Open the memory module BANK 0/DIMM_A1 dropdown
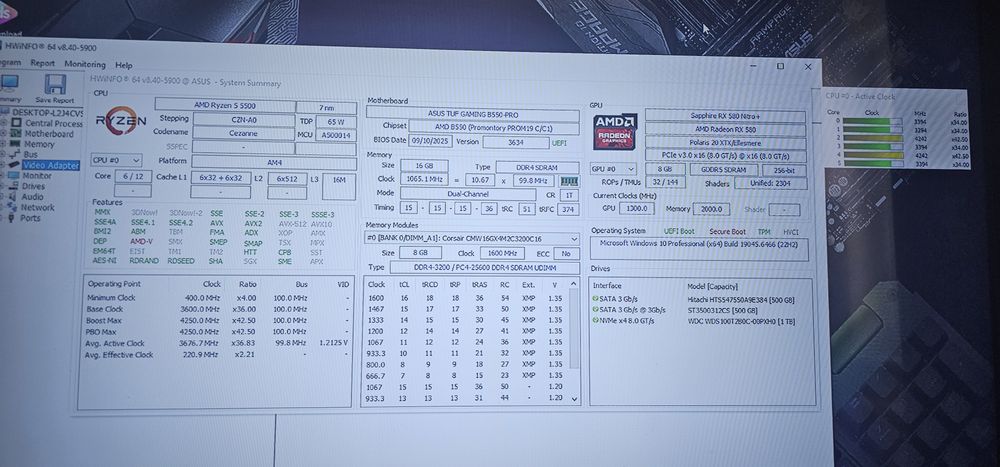 point(473,239)
